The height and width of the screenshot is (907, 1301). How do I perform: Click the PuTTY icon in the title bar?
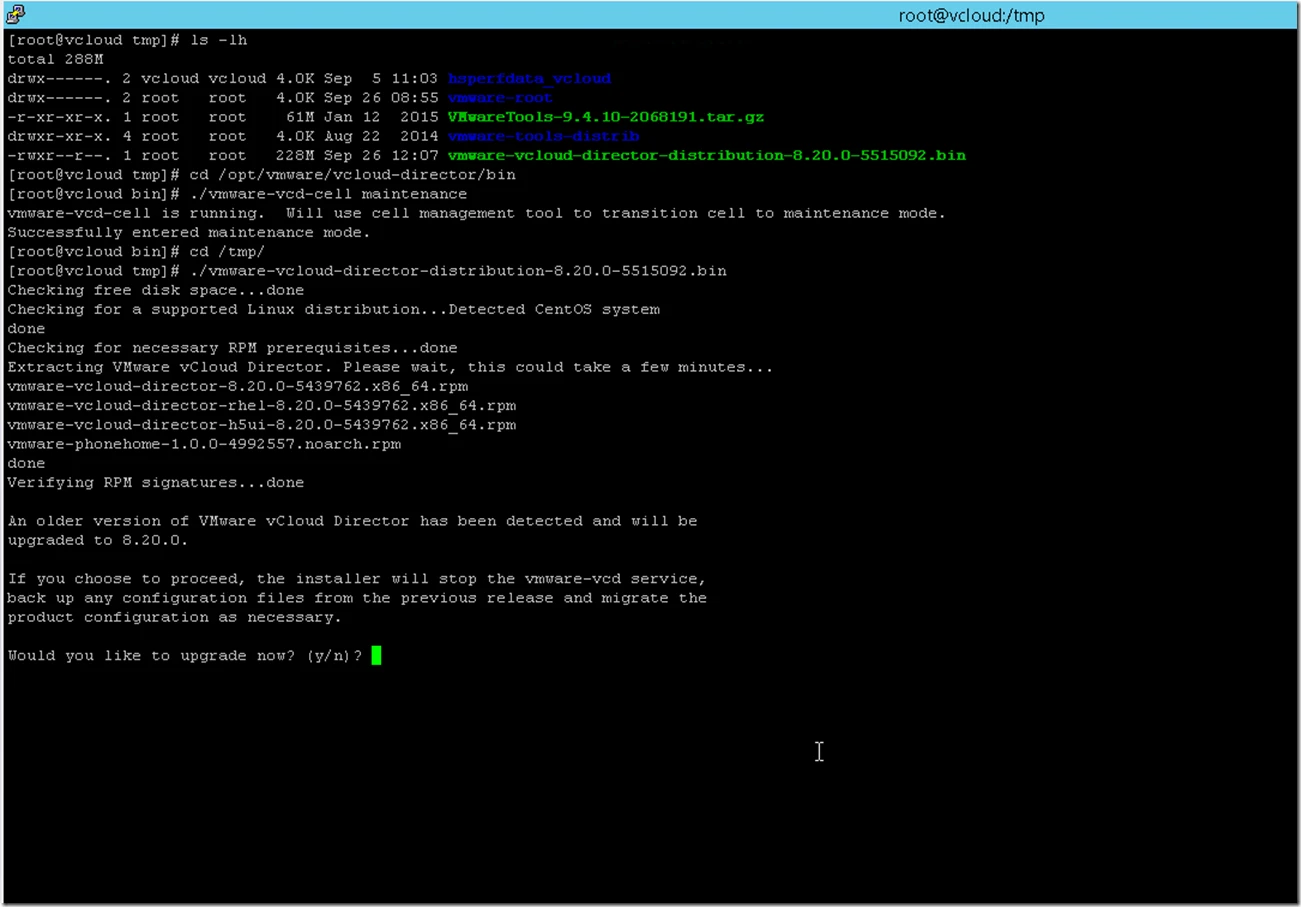[x=15, y=15]
